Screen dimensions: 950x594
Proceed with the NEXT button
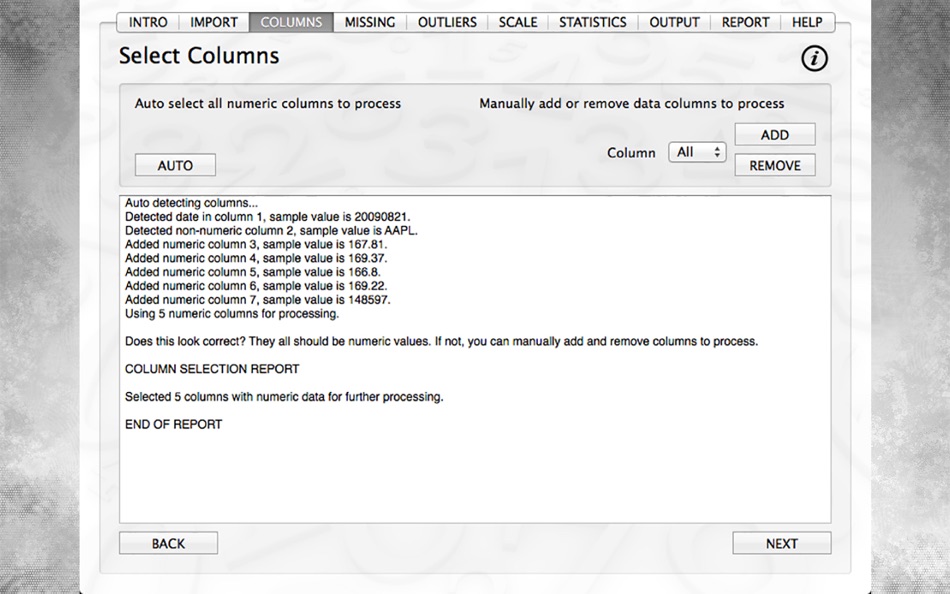coord(782,543)
